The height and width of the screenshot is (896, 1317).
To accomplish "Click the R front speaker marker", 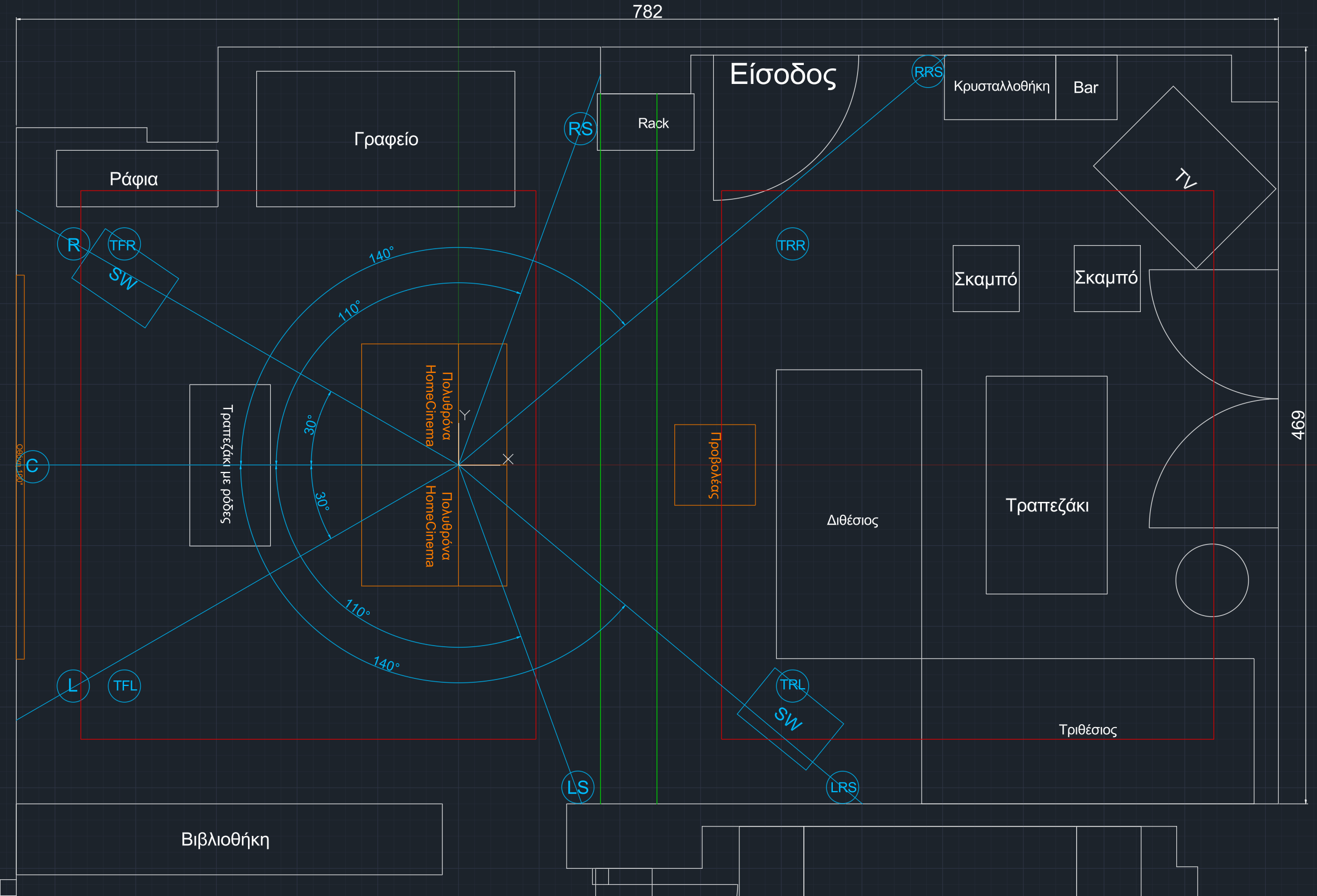I will point(74,244).
